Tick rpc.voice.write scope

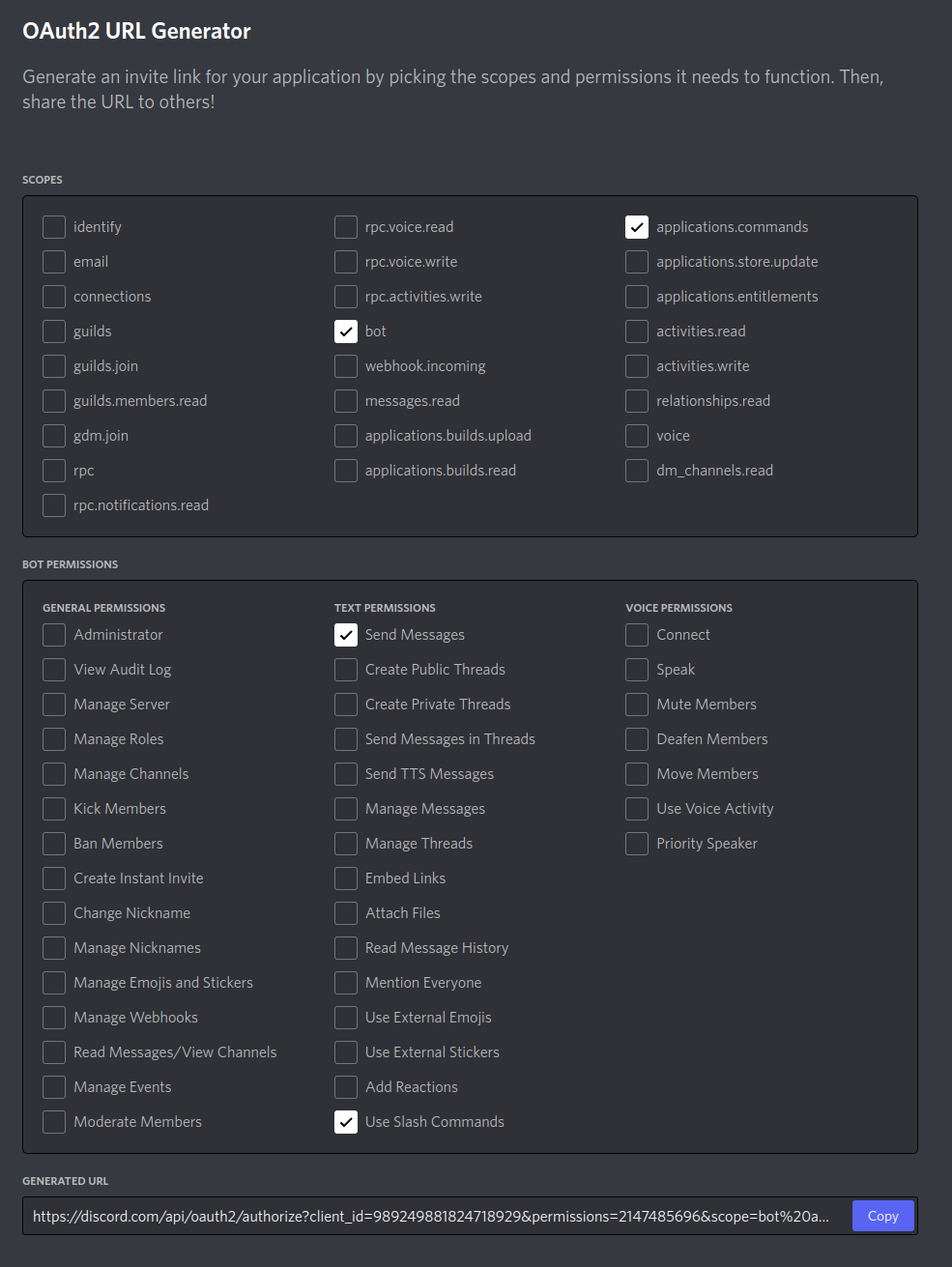(346, 262)
